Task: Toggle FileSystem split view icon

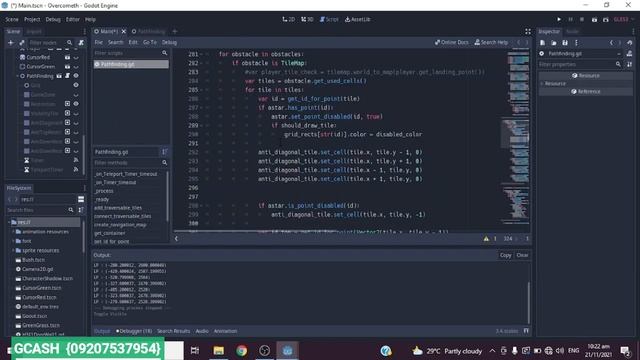Action: [x=81, y=199]
